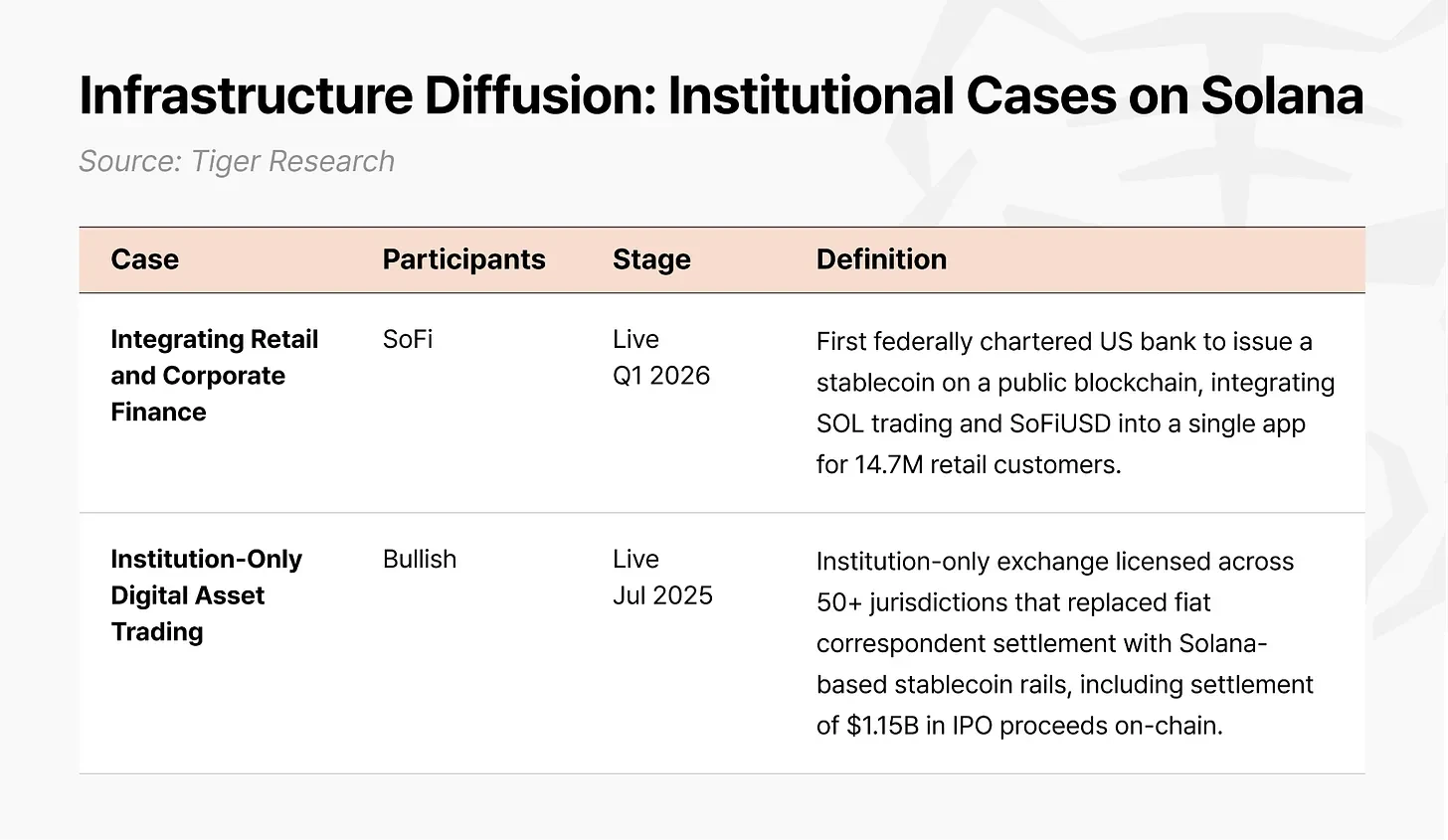Click the infographic title about Solana

[721, 96]
